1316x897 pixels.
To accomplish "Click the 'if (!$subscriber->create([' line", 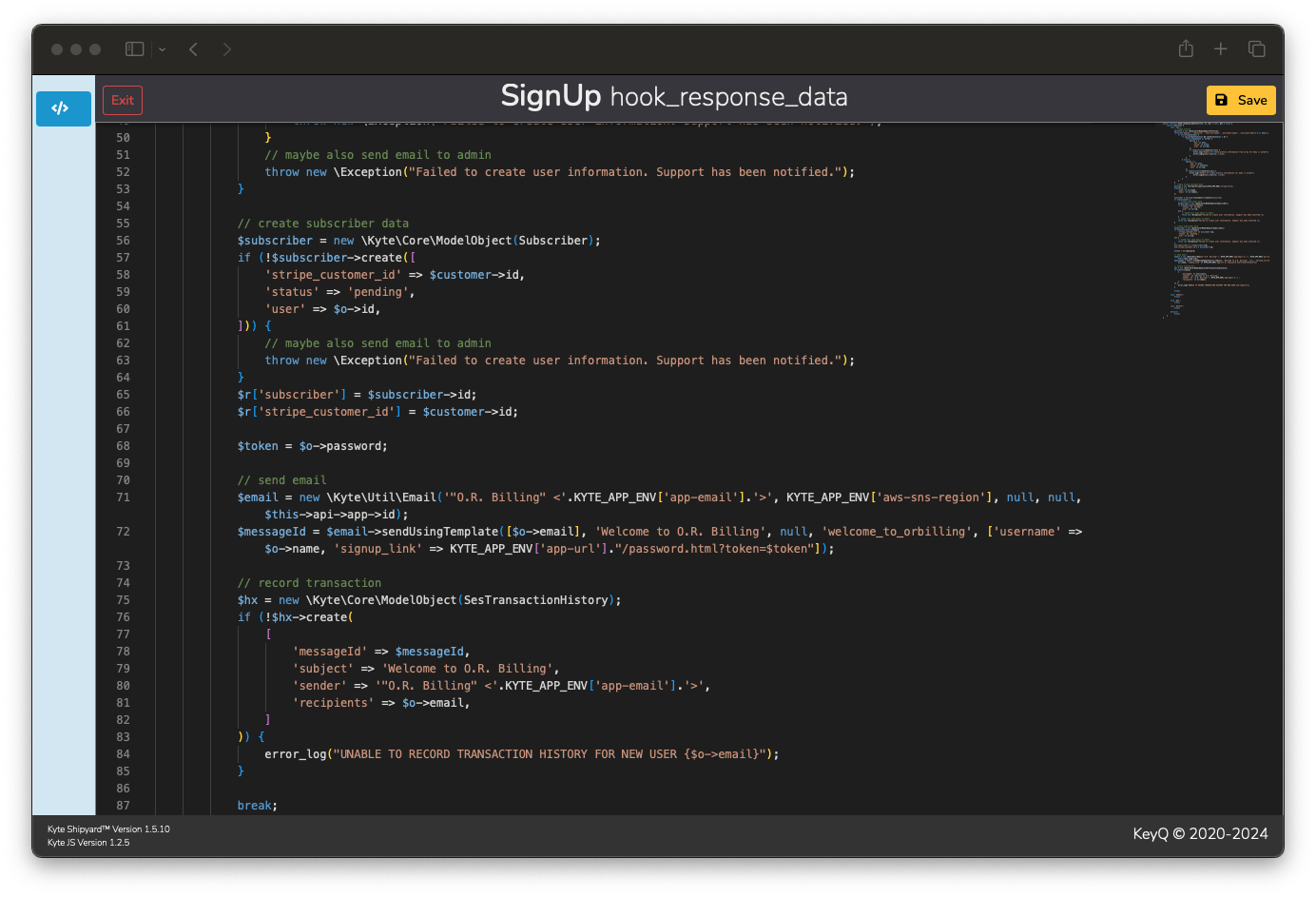I will pyautogui.click(x=327, y=258).
